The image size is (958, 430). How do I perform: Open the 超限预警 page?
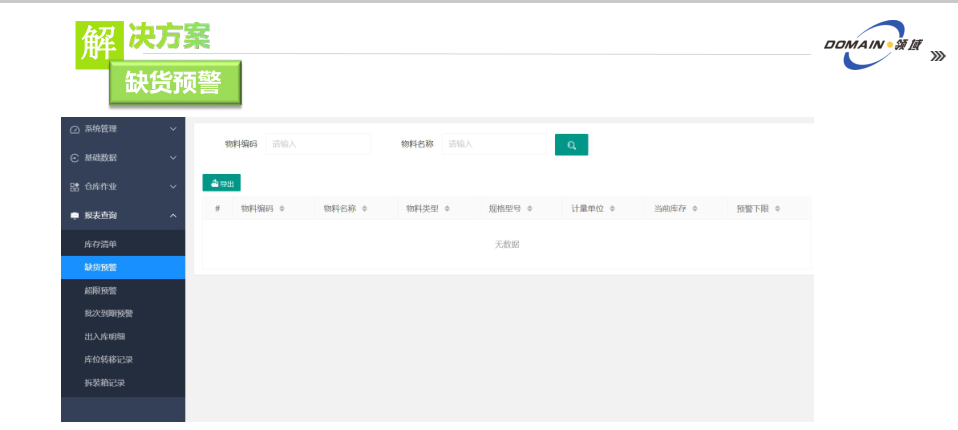(x=123, y=291)
